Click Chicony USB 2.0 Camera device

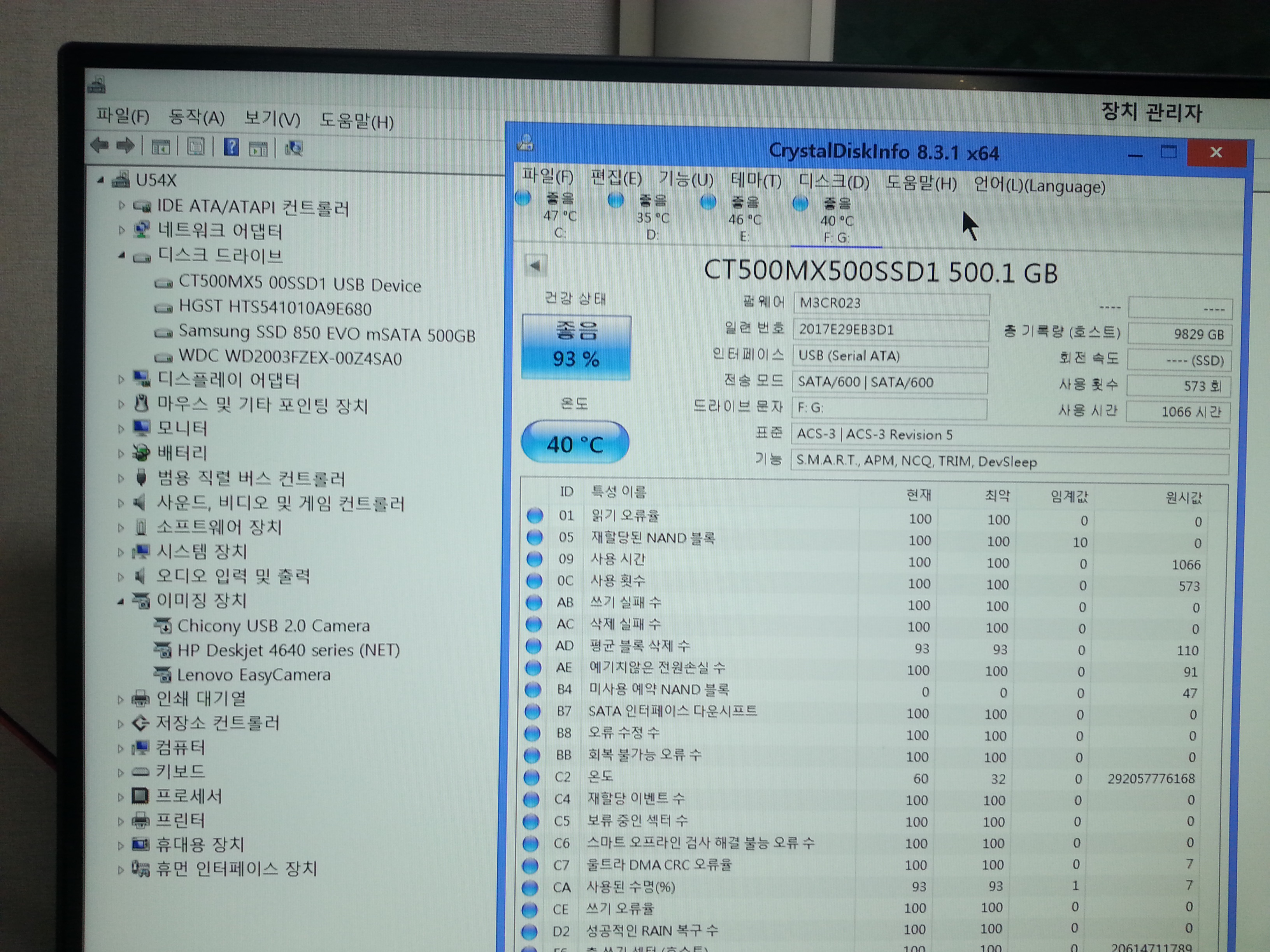[273, 625]
